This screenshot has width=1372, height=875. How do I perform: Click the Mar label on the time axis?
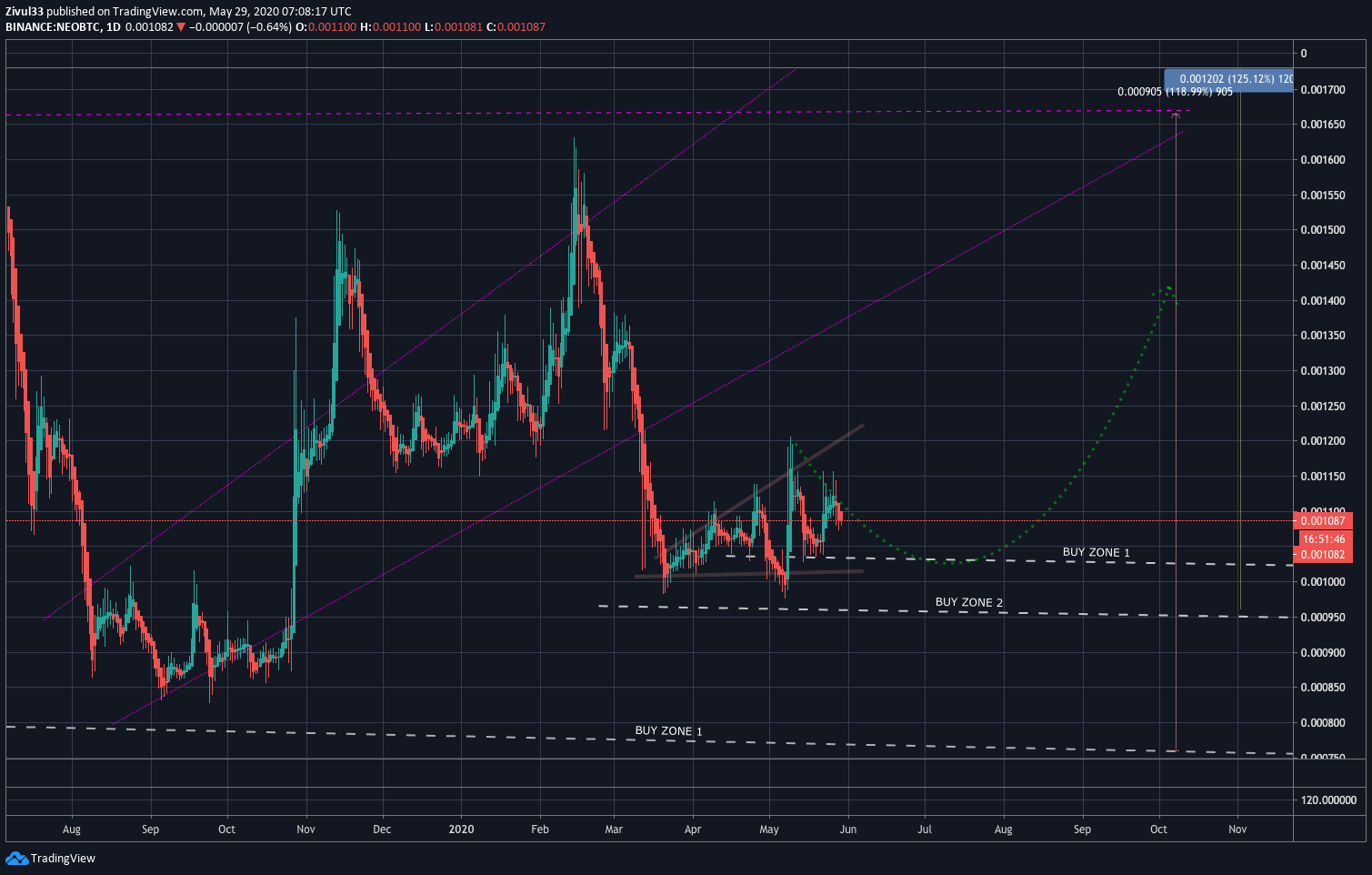[x=614, y=830]
